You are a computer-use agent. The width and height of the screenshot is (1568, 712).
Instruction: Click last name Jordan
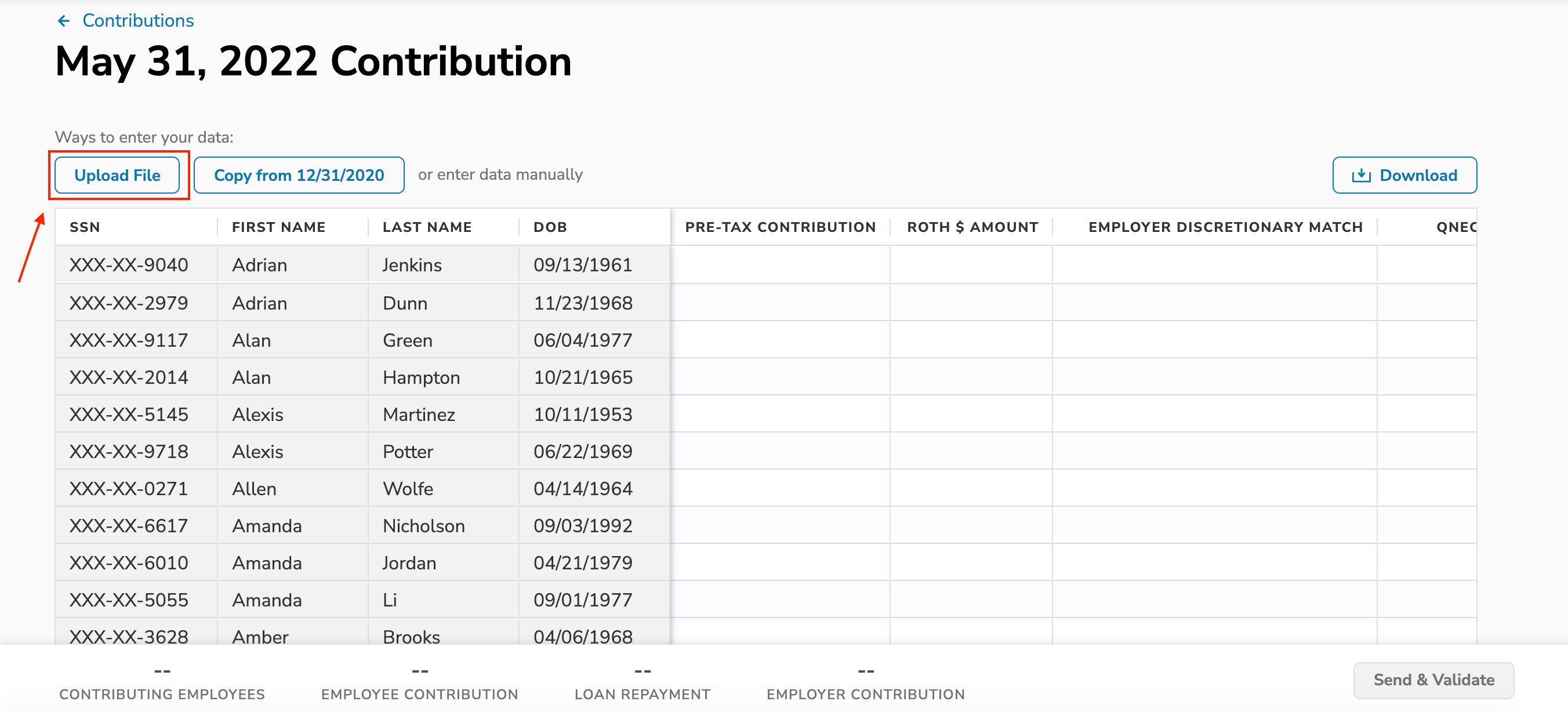point(409,563)
